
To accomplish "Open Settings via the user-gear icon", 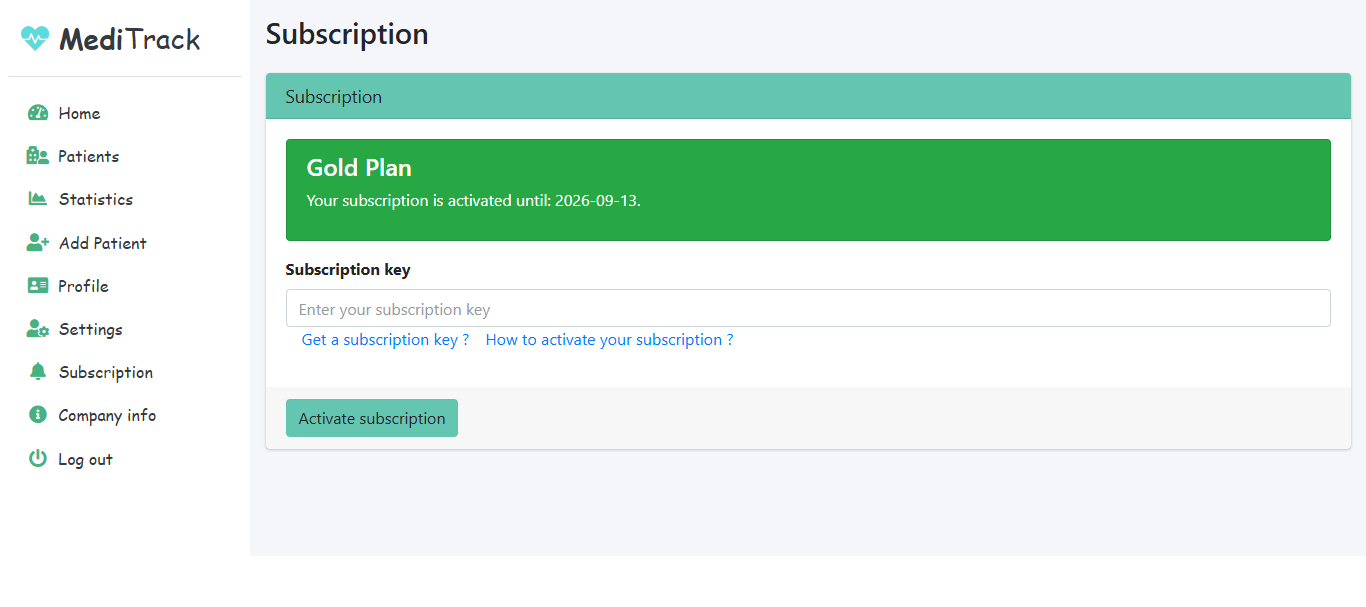I will [38, 329].
